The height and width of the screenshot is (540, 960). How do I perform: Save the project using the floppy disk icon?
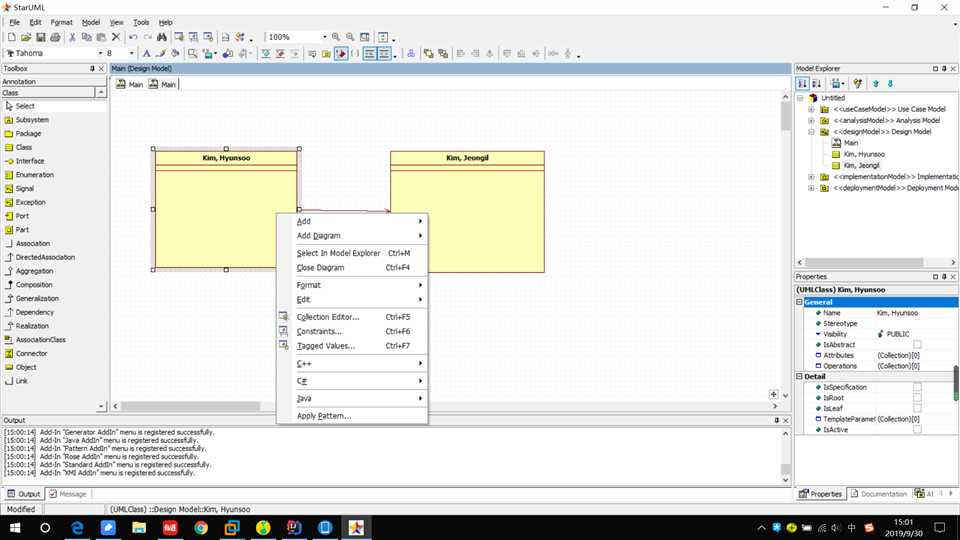pos(40,37)
